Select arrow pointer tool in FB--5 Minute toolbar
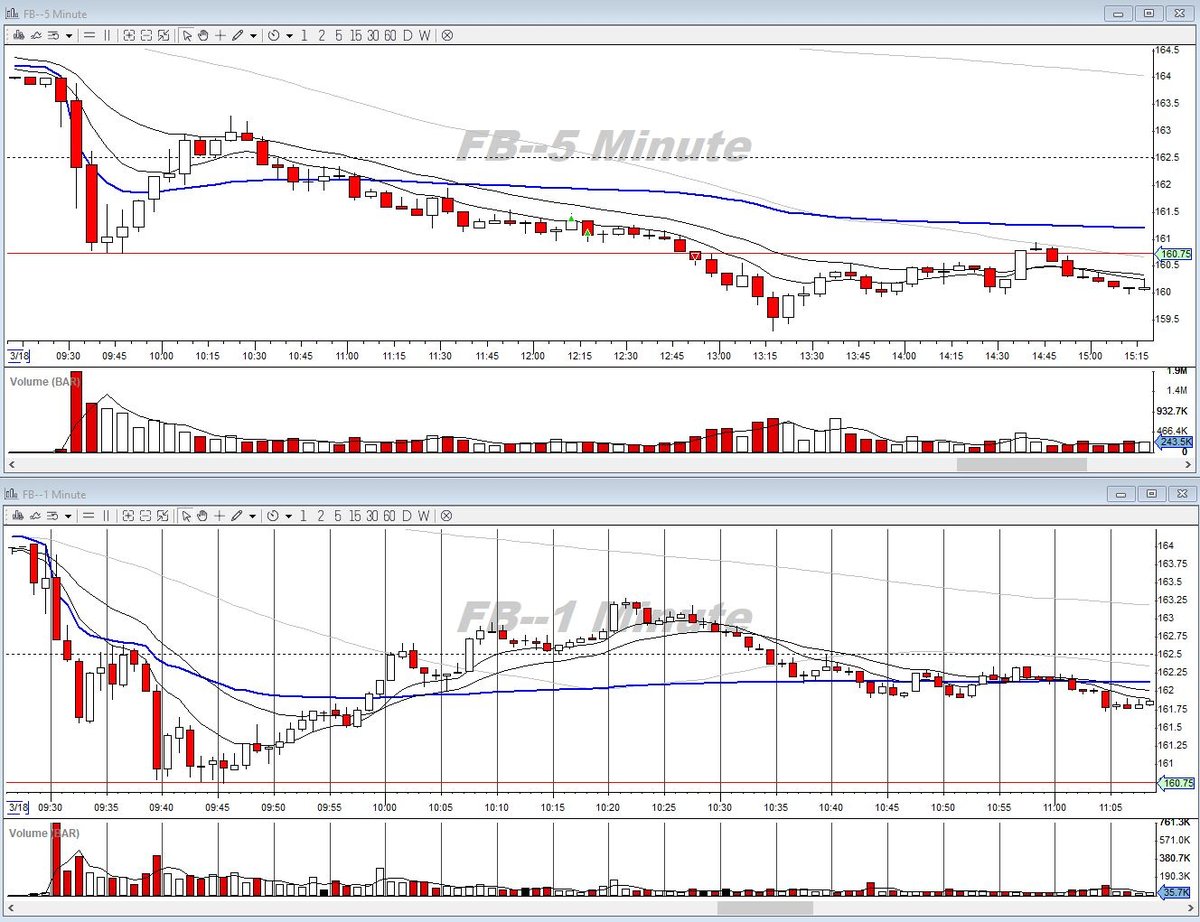This screenshot has height=922, width=1200. 187,35
